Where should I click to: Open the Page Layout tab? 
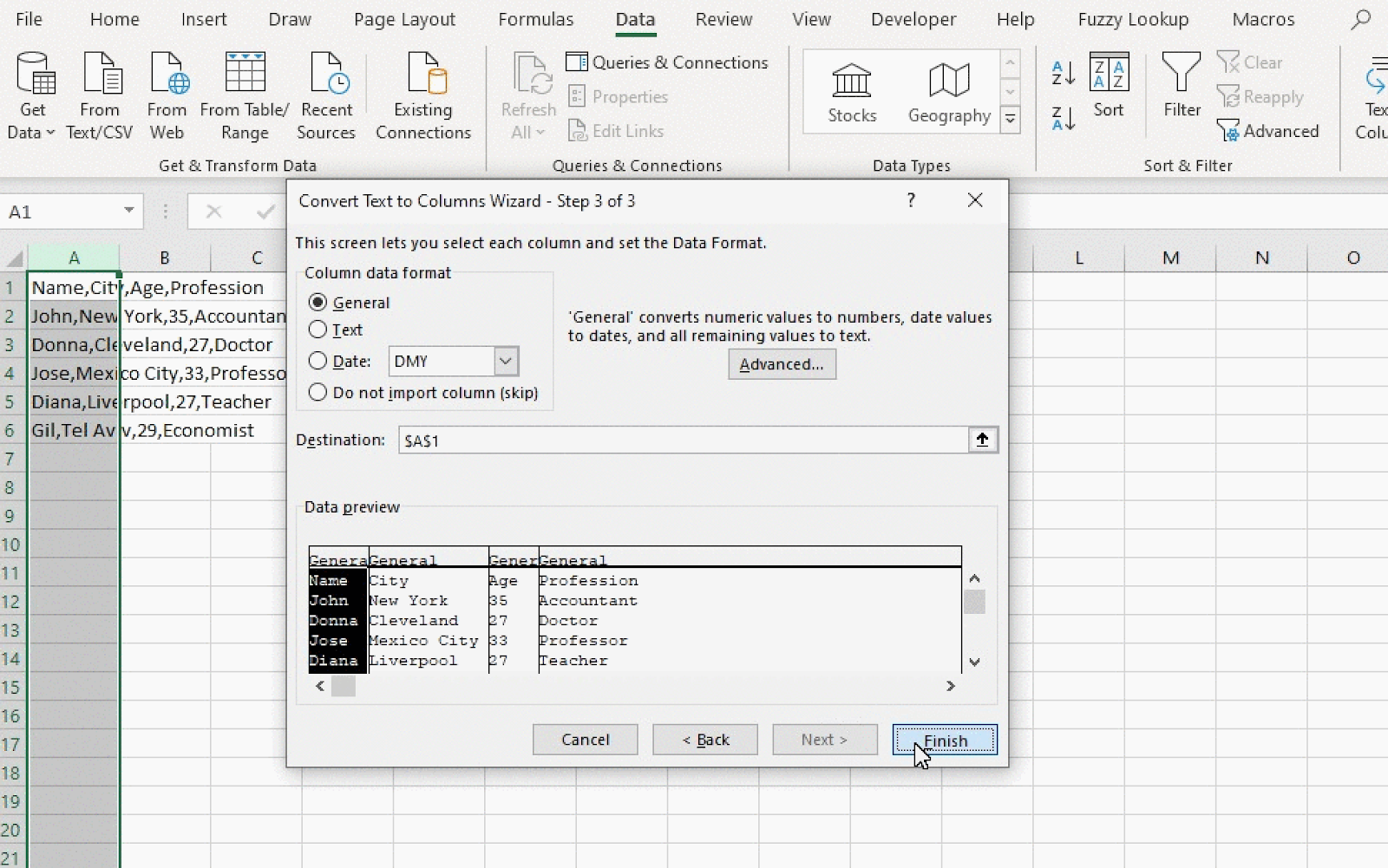pos(404,20)
